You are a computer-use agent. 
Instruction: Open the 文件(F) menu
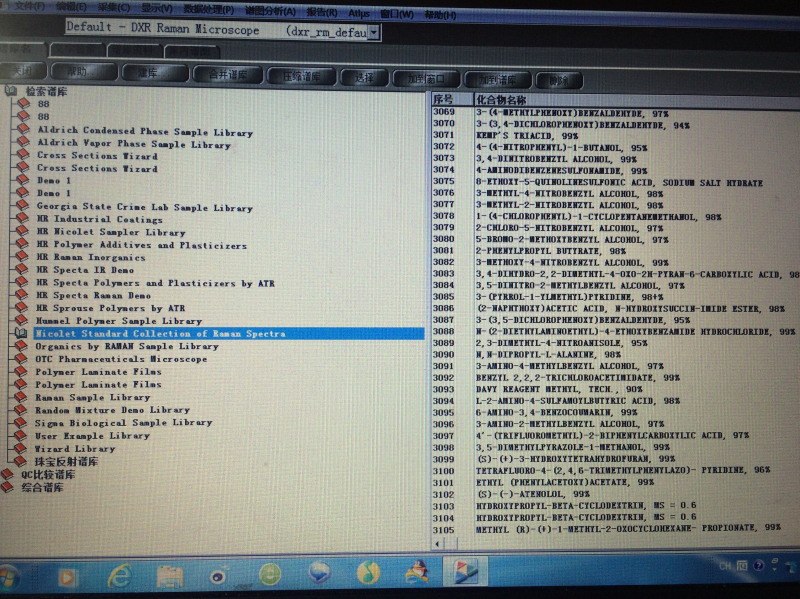(x=30, y=6)
